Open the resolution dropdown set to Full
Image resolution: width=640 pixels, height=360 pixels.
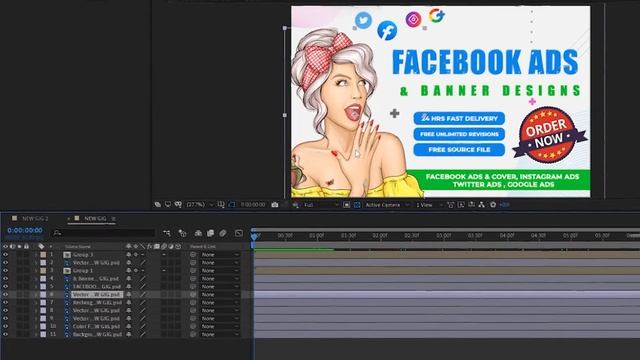pos(321,204)
